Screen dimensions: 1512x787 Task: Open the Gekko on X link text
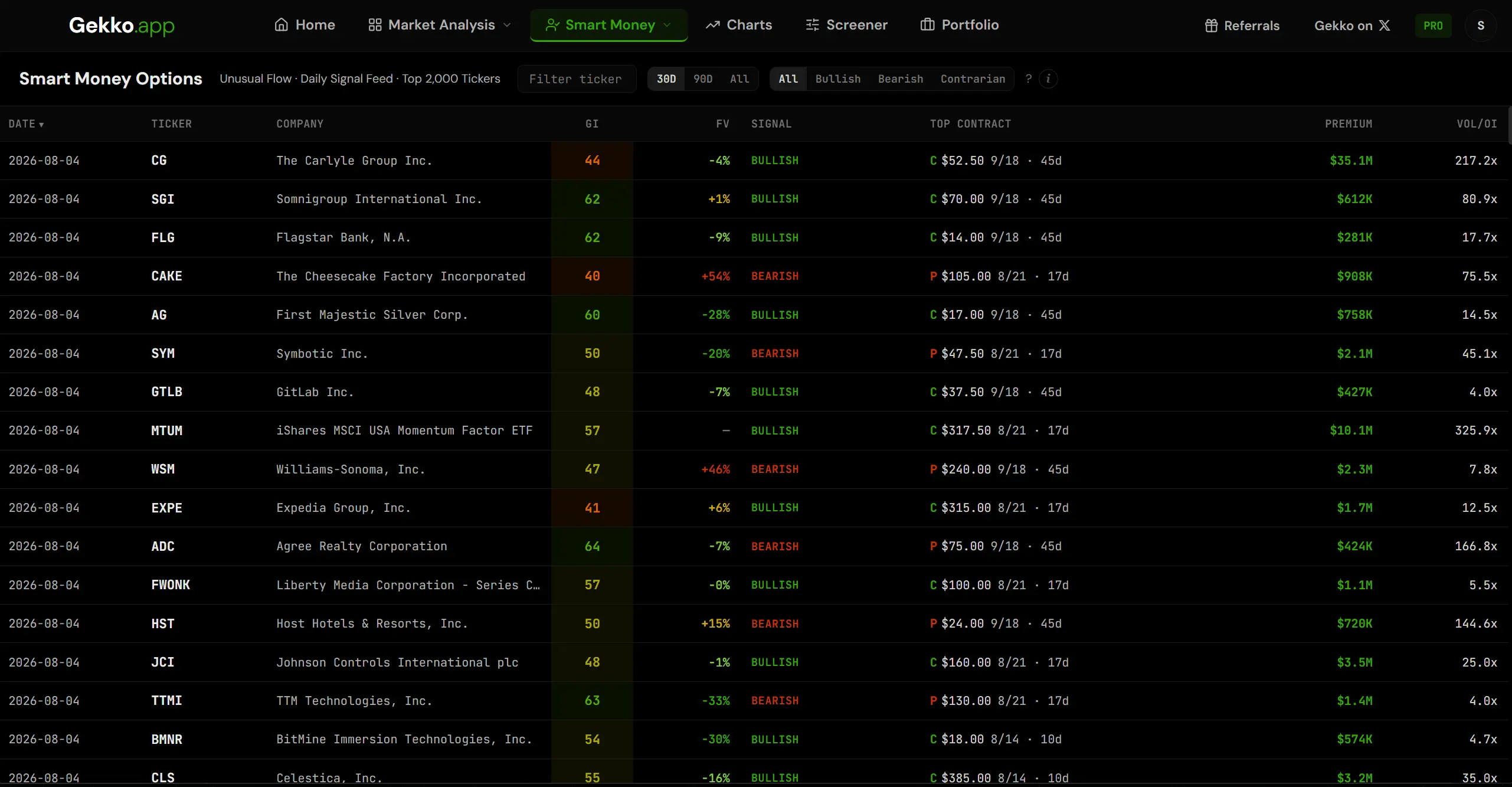click(1343, 25)
